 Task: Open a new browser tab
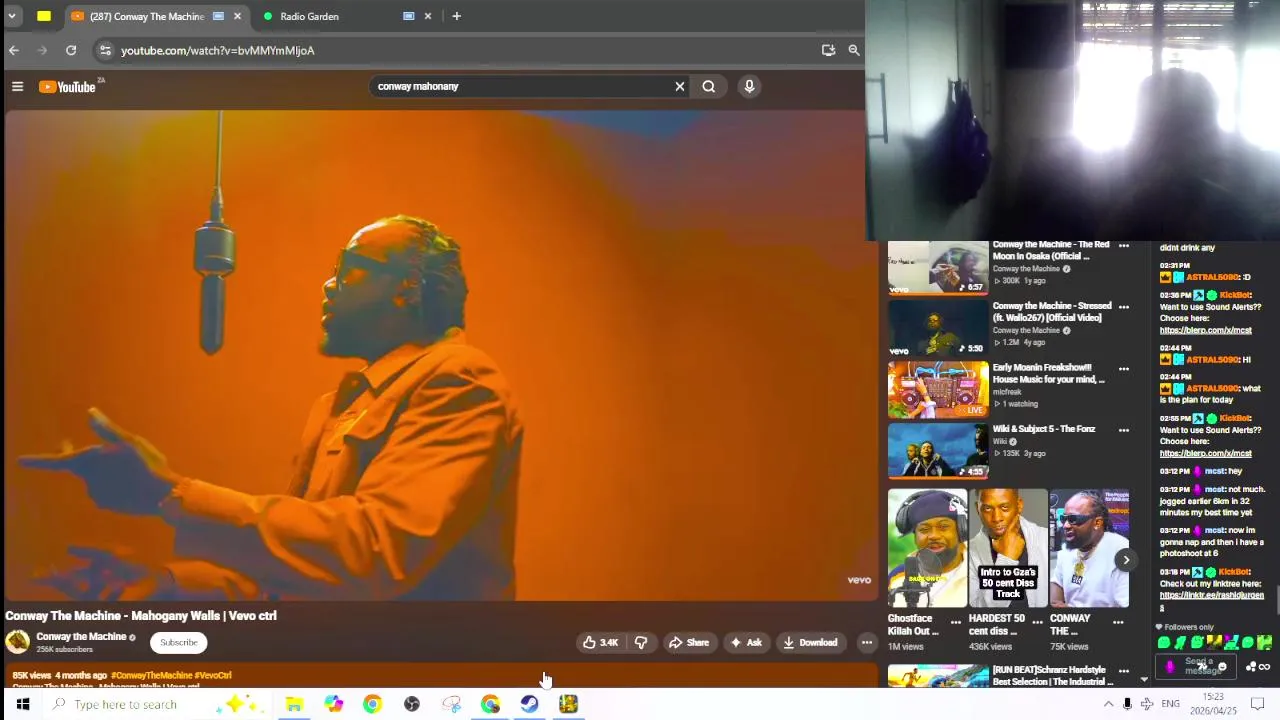456,16
